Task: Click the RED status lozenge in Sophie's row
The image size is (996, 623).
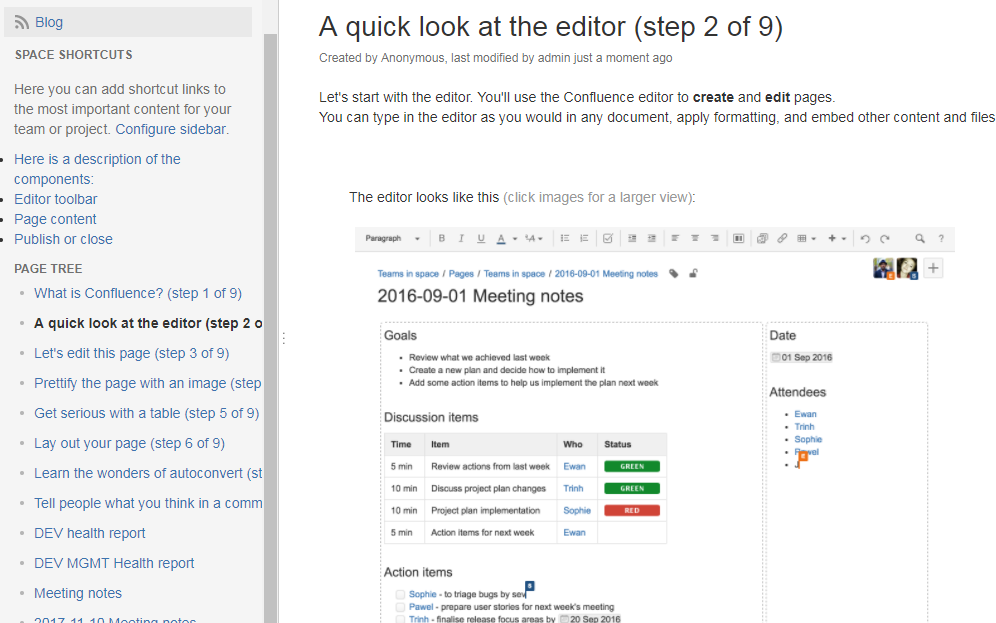Action: 632,511
